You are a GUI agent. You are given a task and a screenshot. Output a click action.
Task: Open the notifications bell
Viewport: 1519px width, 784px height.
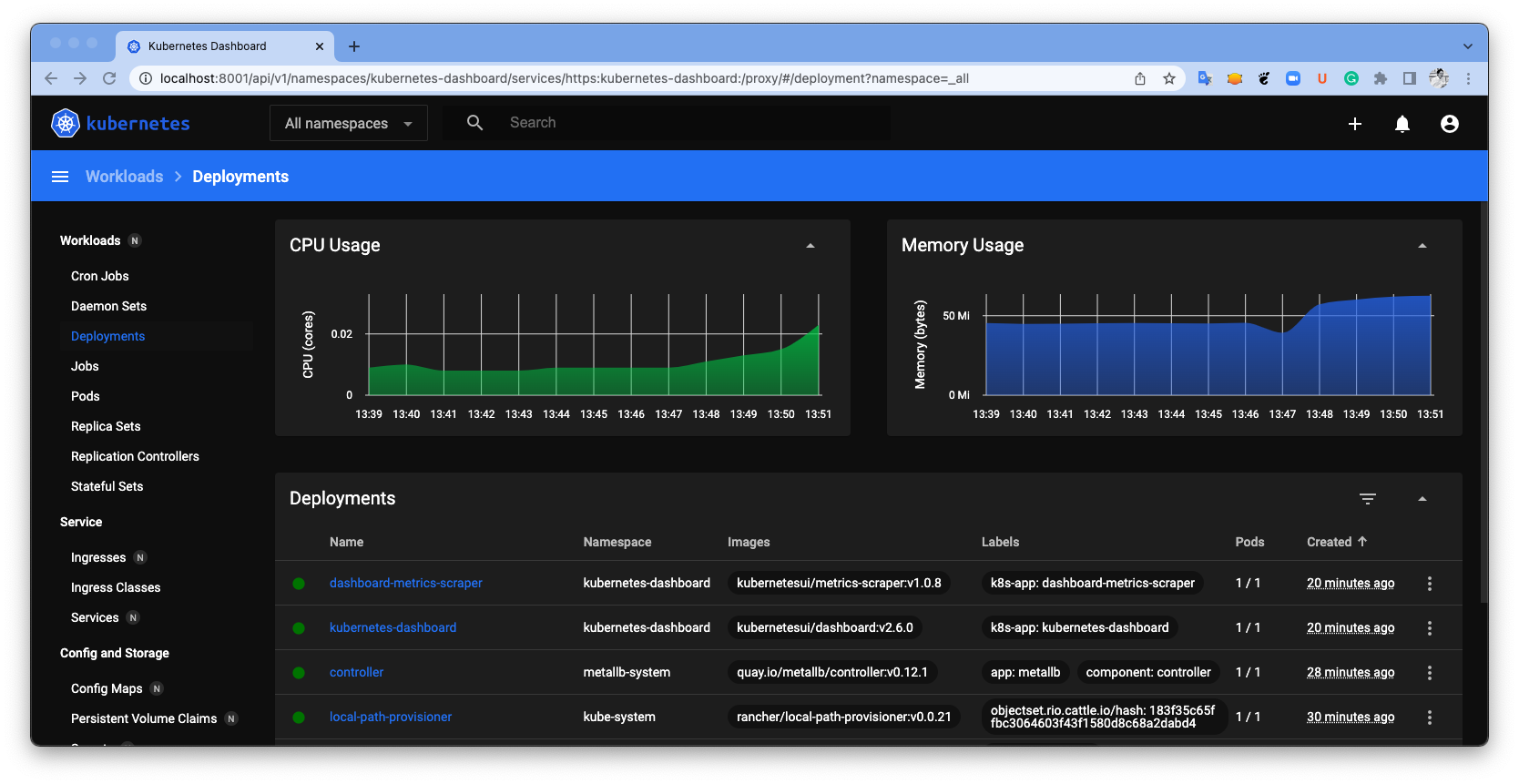coord(1402,124)
